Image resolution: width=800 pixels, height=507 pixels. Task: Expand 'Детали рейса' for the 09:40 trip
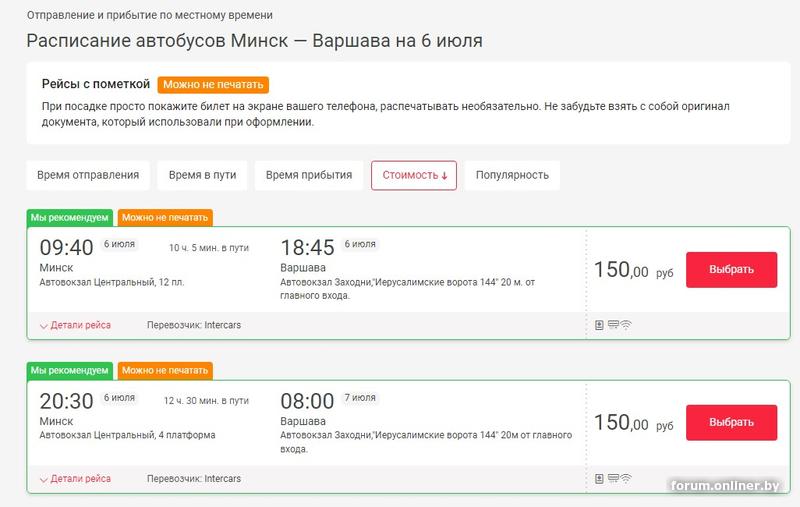(75, 325)
